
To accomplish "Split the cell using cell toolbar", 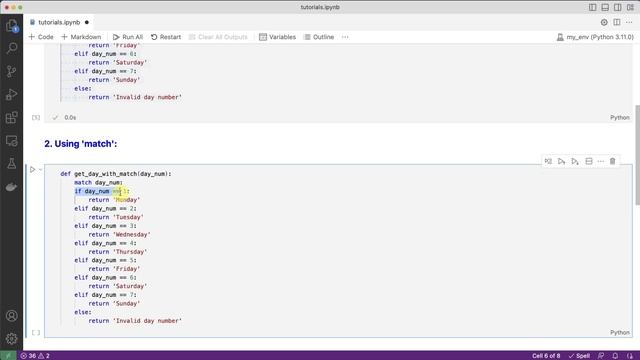I will (x=589, y=161).
